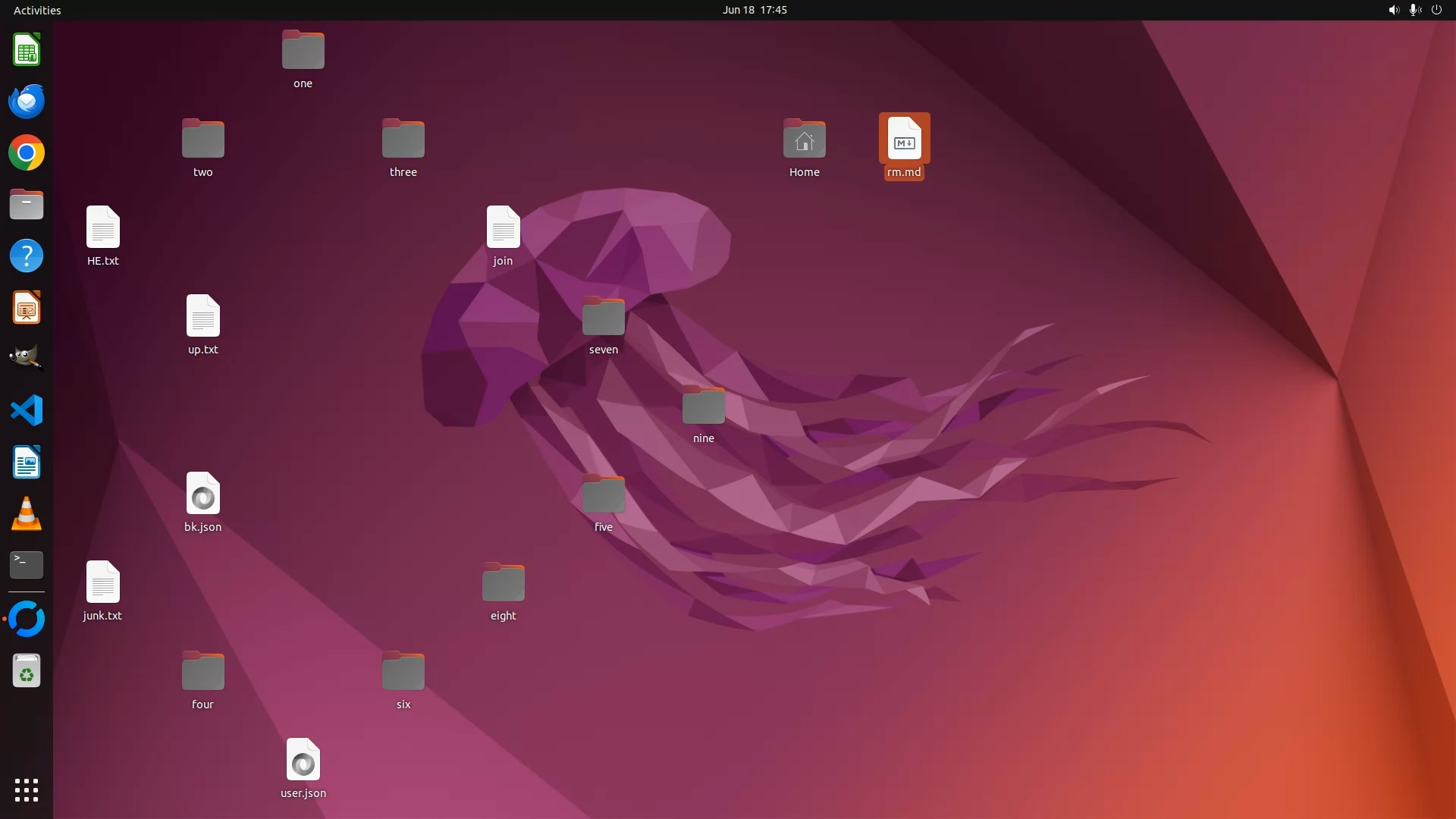
Task: Launch Visual Studio Code from the dock
Action: pos(27,411)
